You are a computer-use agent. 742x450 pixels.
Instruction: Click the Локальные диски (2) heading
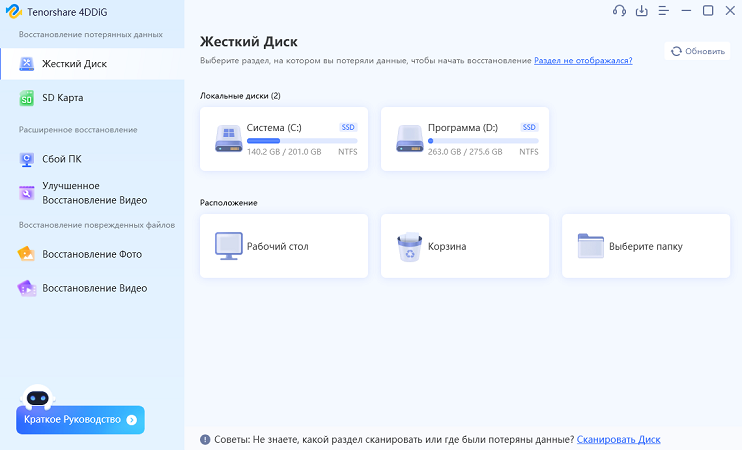click(x=240, y=96)
